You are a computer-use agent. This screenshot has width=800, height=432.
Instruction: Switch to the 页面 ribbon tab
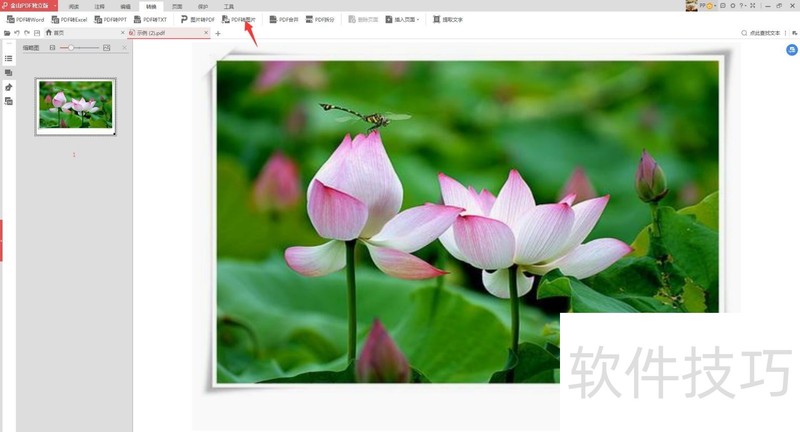(177, 7)
